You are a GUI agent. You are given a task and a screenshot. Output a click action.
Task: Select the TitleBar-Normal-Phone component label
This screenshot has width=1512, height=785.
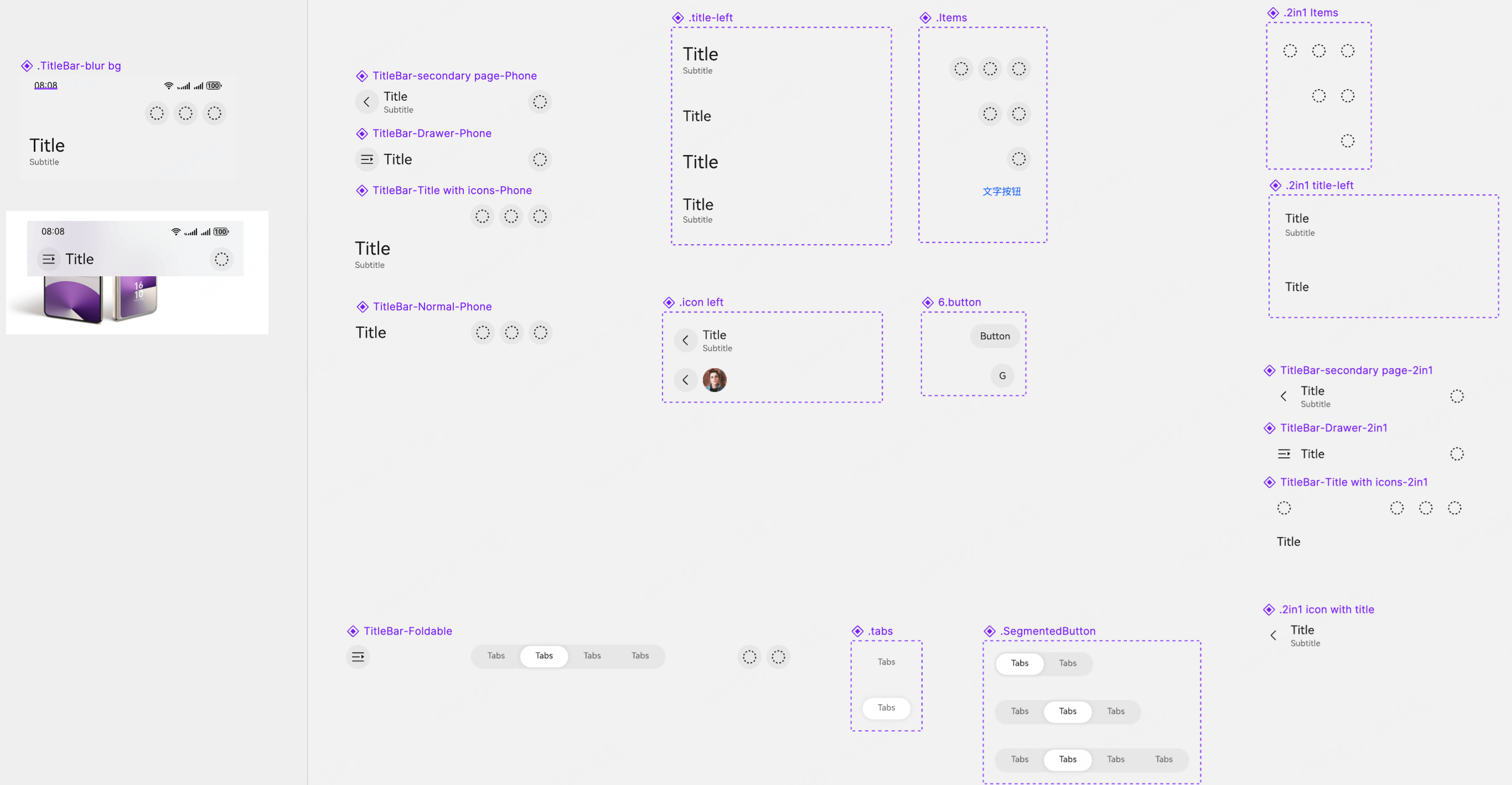[432, 307]
